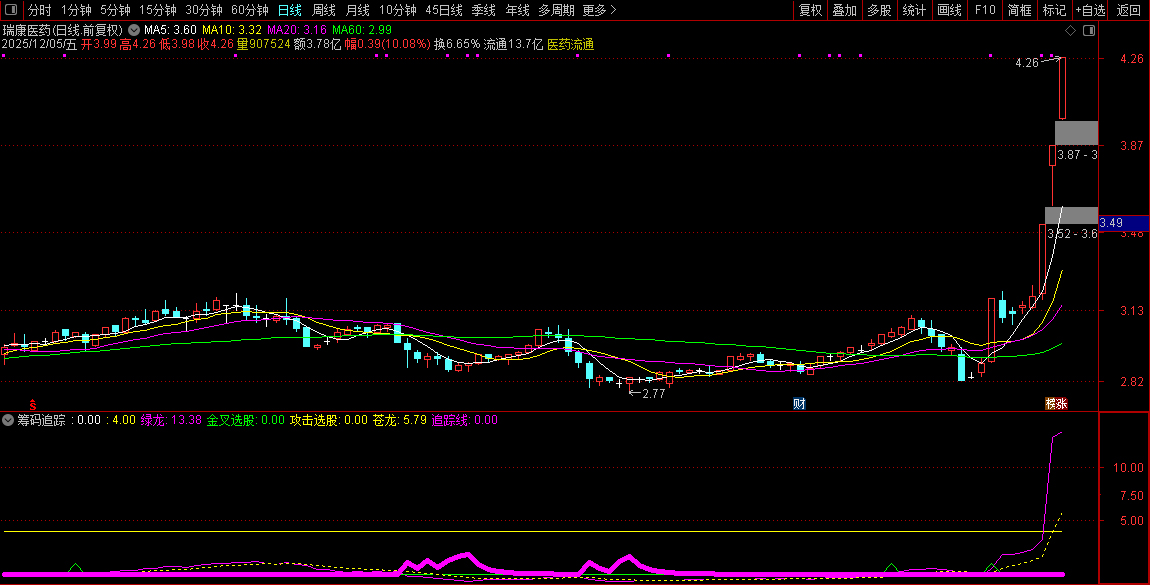Click the 简框 simple frame button

pyautogui.click(x=1019, y=10)
